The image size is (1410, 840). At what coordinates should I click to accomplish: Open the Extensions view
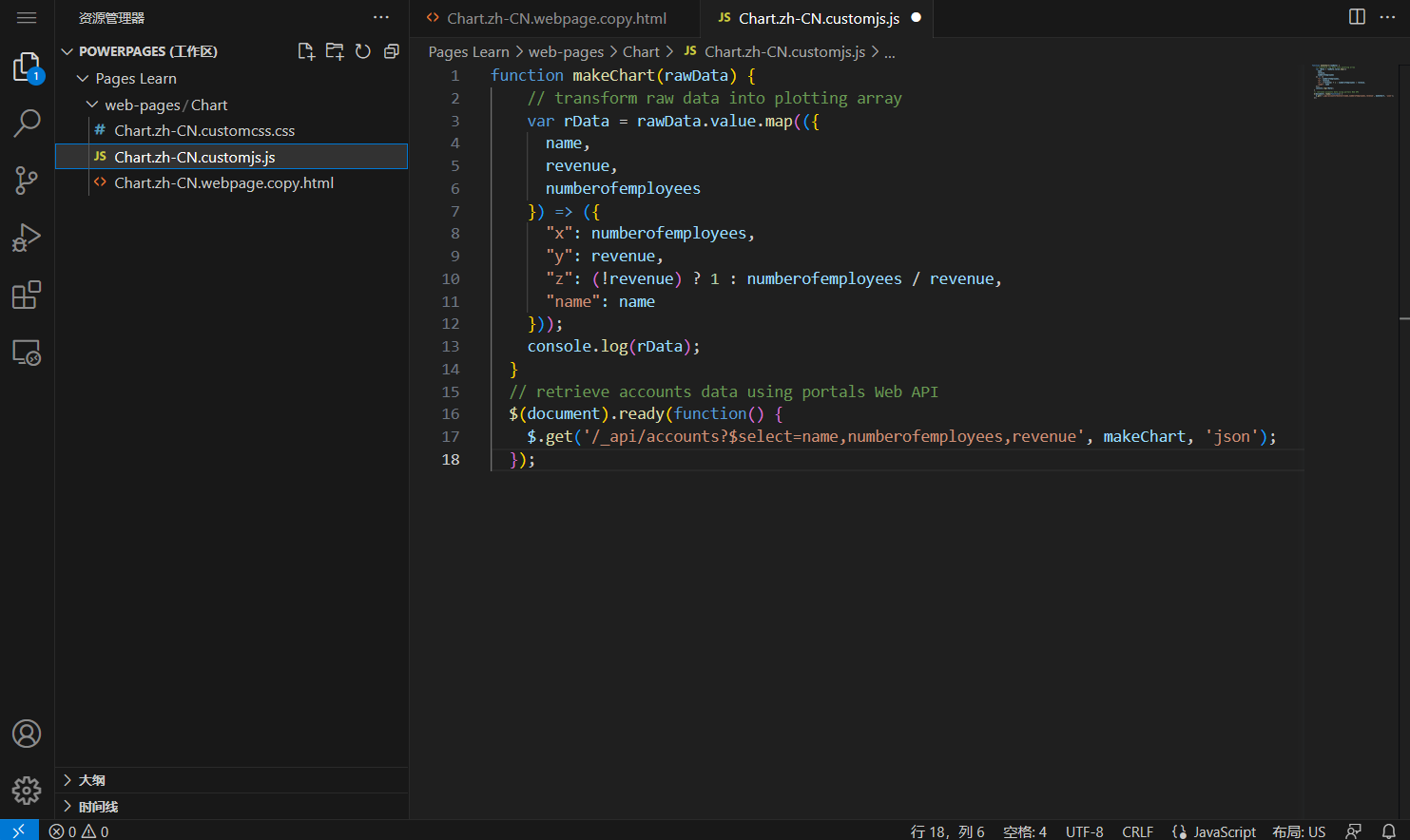coord(27,296)
